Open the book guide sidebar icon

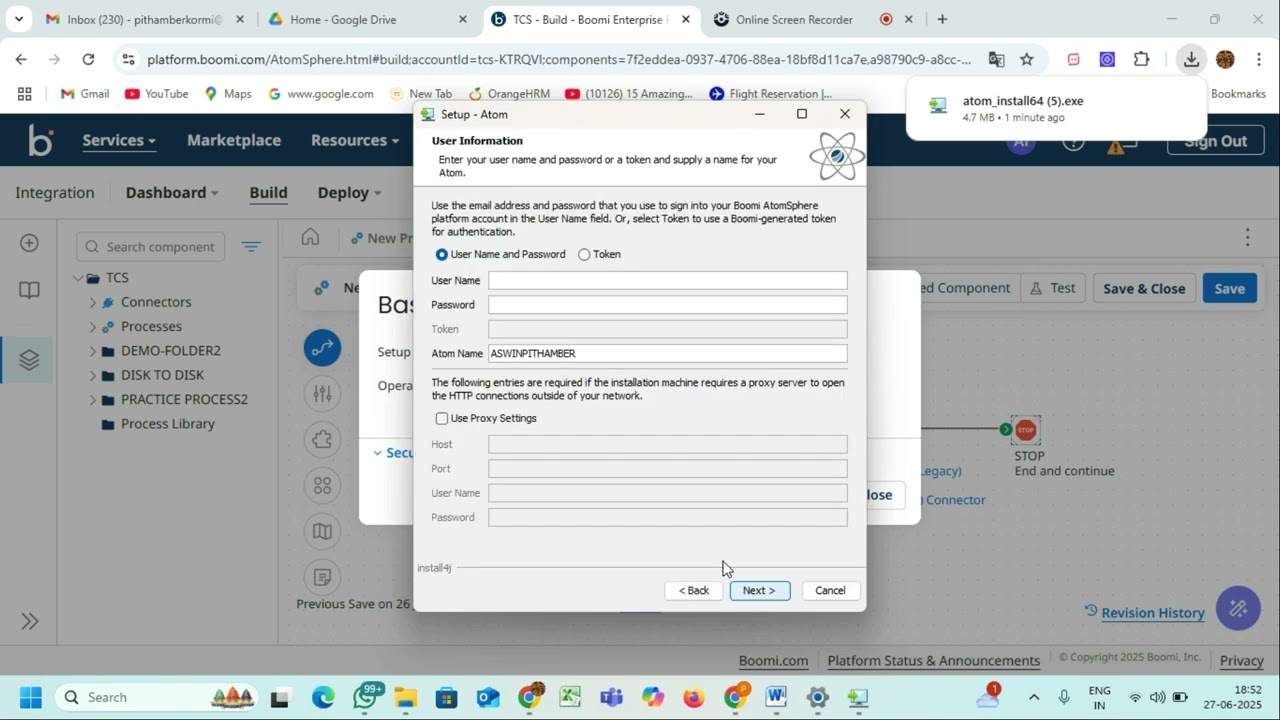click(29, 290)
